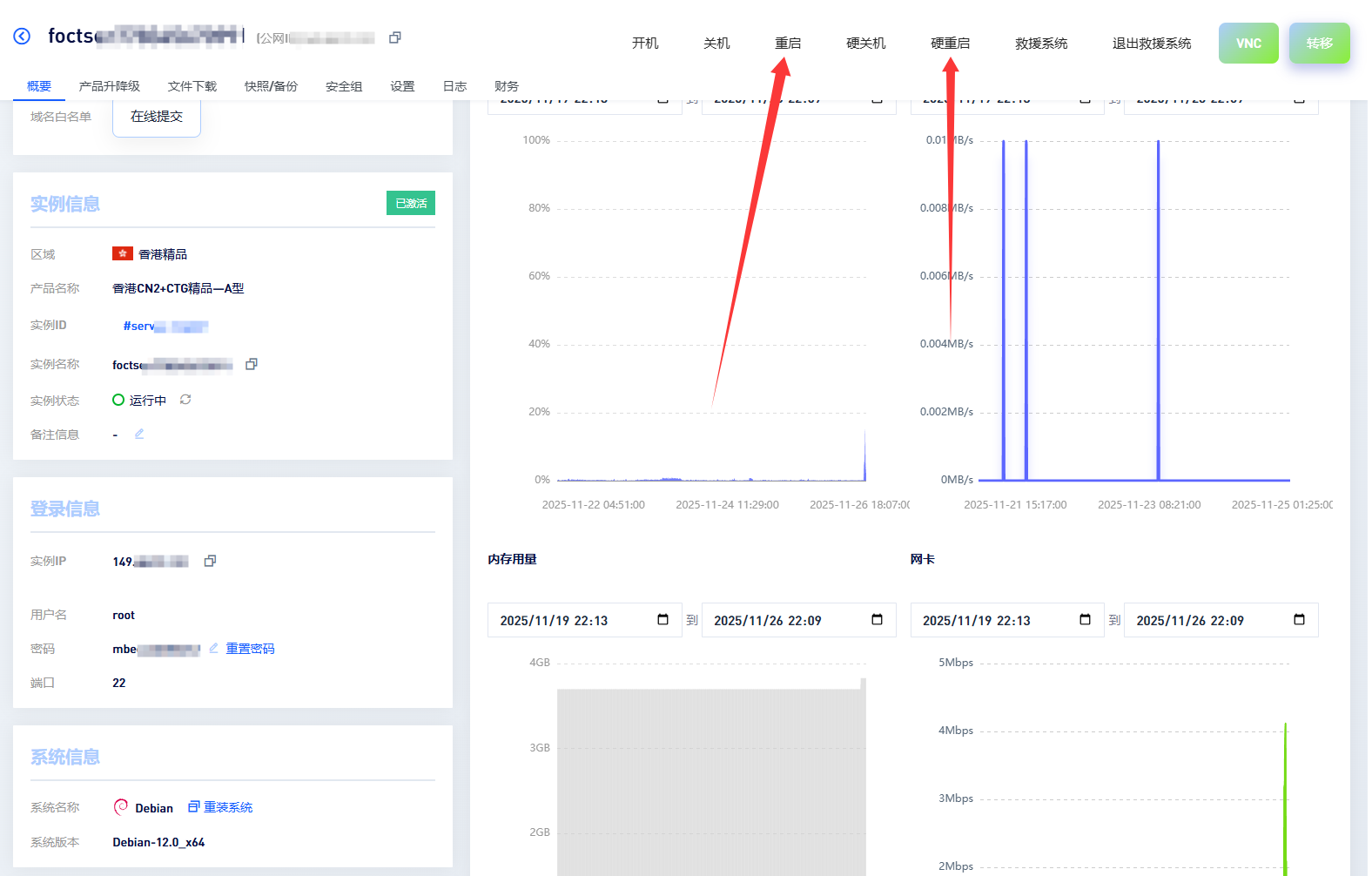Screen dimensions: 1372x876
Task: Open calendar picker for 网卡 chart end date
Action: [x=1299, y=620]
